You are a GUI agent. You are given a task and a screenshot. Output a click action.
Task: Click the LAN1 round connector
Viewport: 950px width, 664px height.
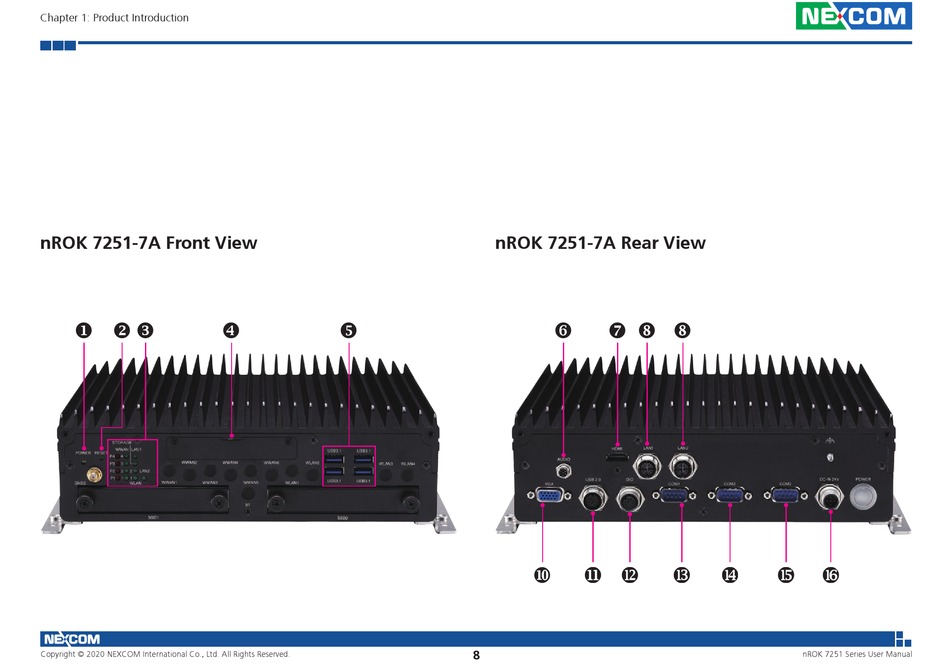[647, 466]
